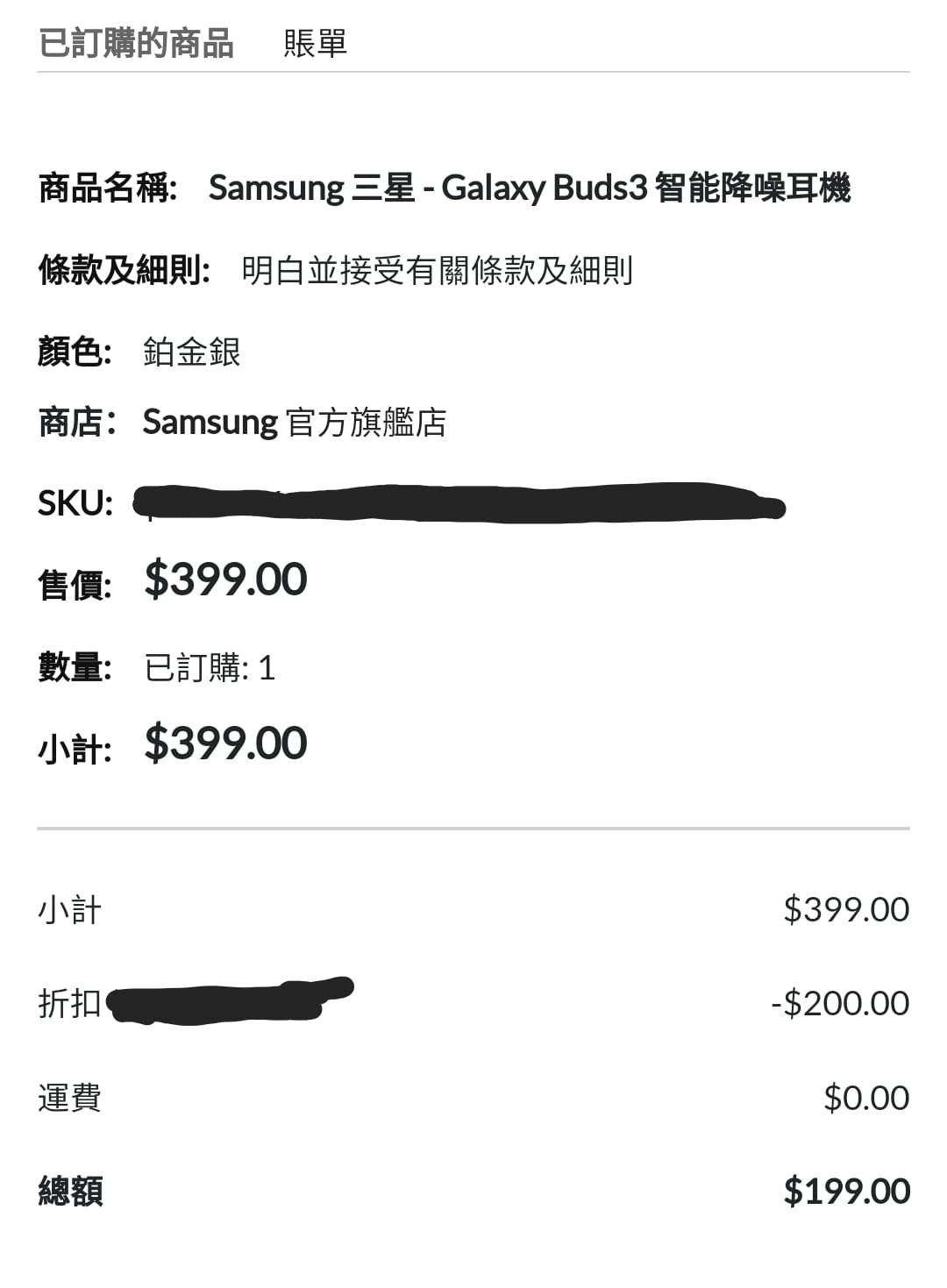Select the -$200.00 discount amount
The height and width of the screenshot is (1288, 947).
pyautogui.click(x=840, y=1003)
